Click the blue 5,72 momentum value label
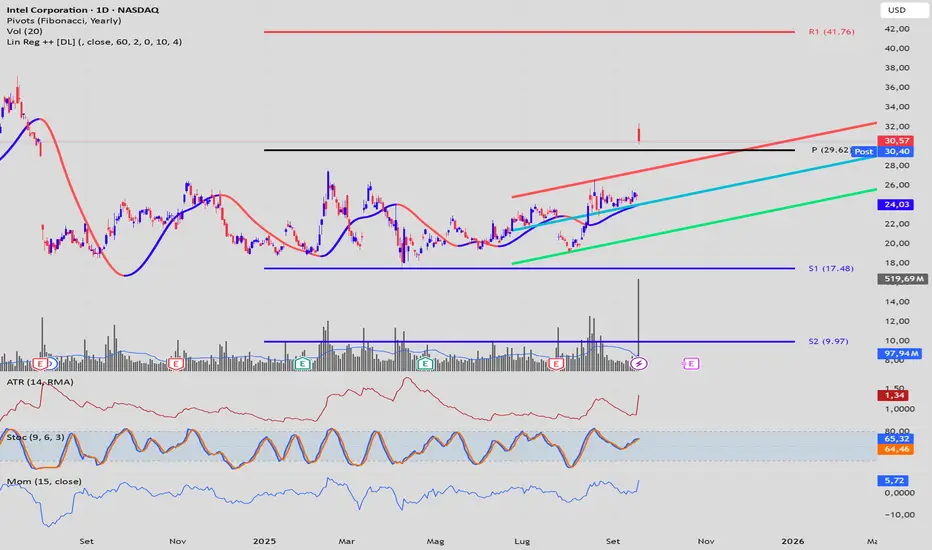Image resolution: width=932 pixels, height=550 pixels. 893,480
